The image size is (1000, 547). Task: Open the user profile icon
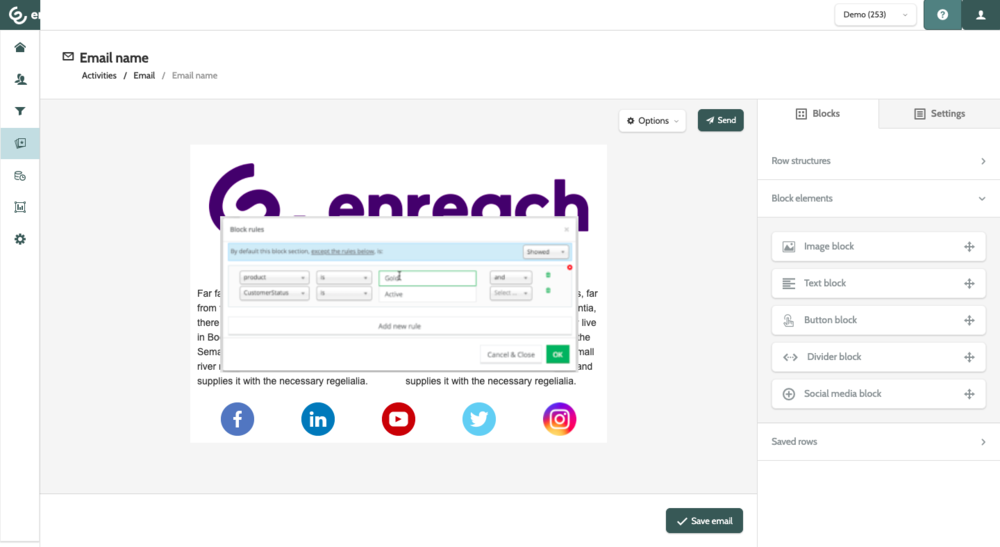pyautogui.click(x=981, y=15)
